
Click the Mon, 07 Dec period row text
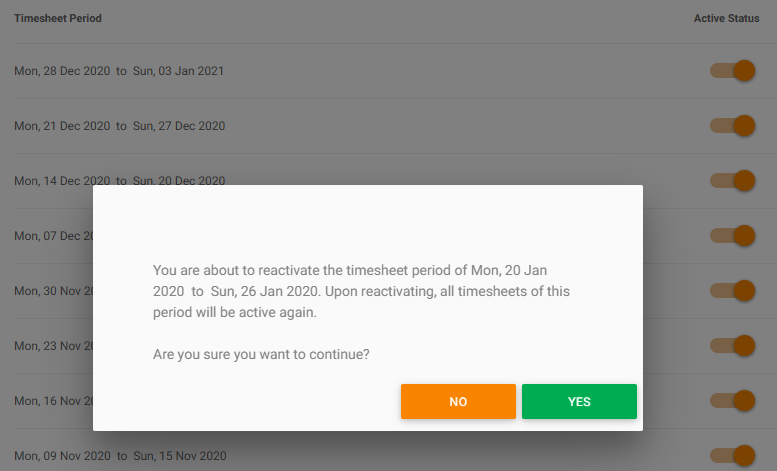[x=52, y=236]
